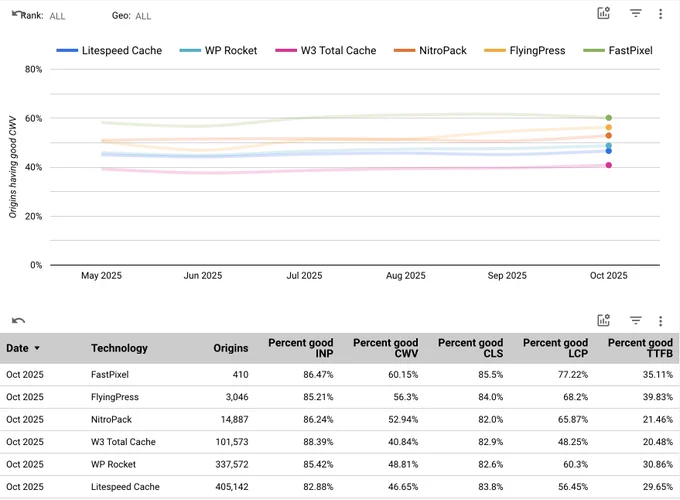Click the table's undo arrow icon
The height and width of the screenshot is (500, 680).
(x=18, y=320)
